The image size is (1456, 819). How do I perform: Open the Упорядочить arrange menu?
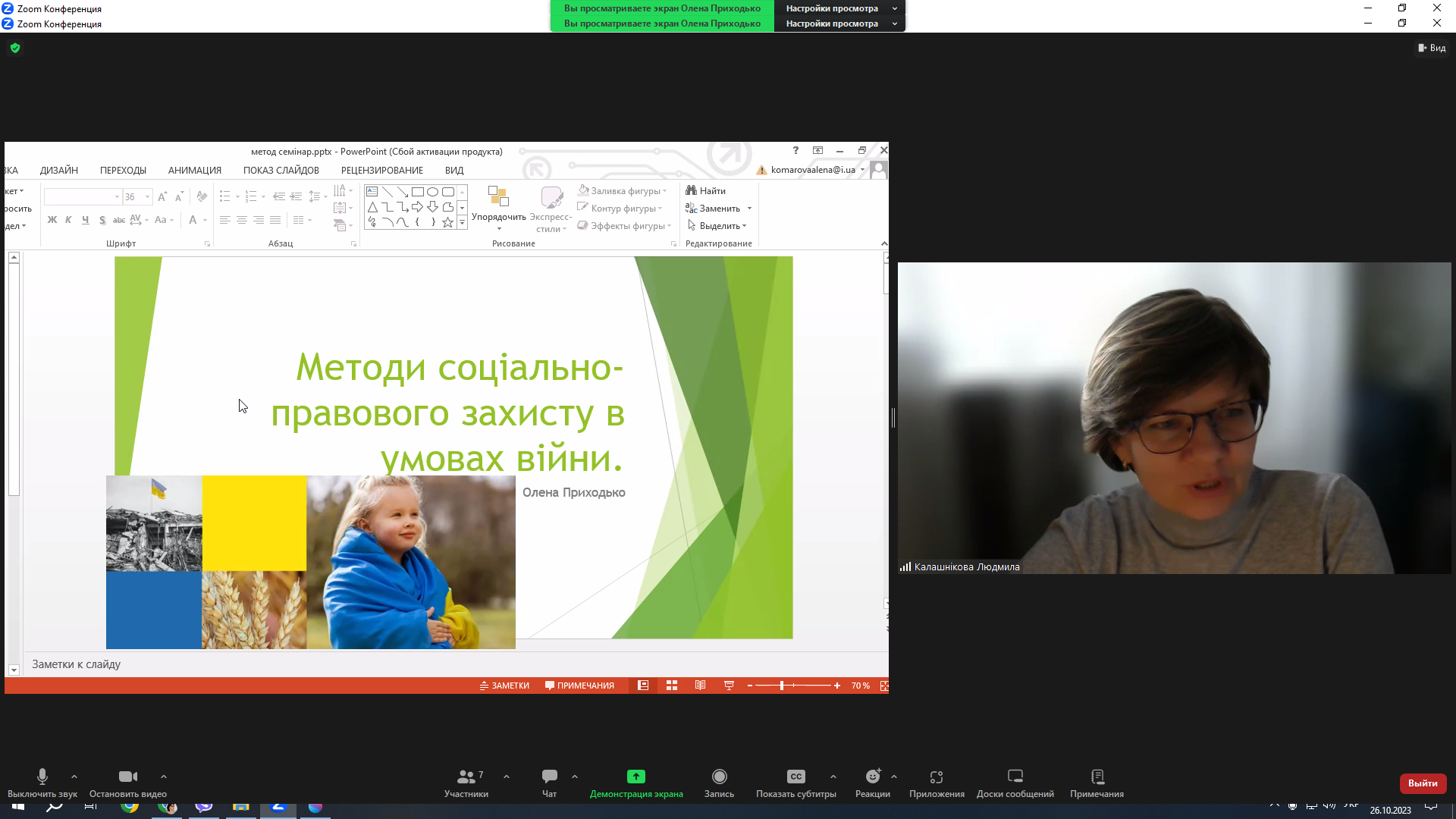click(x=499, y=209)
